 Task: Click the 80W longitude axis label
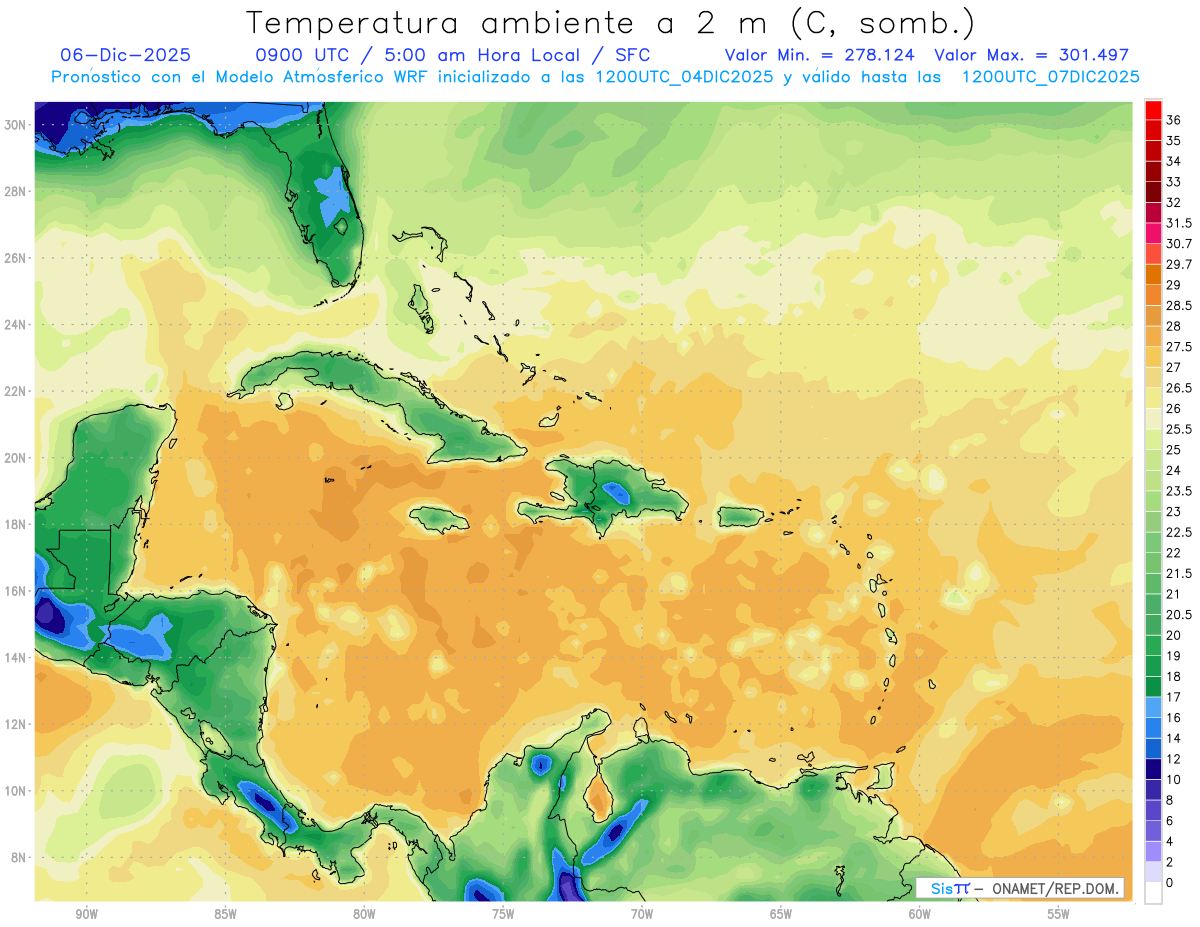[x=364, y=914]
